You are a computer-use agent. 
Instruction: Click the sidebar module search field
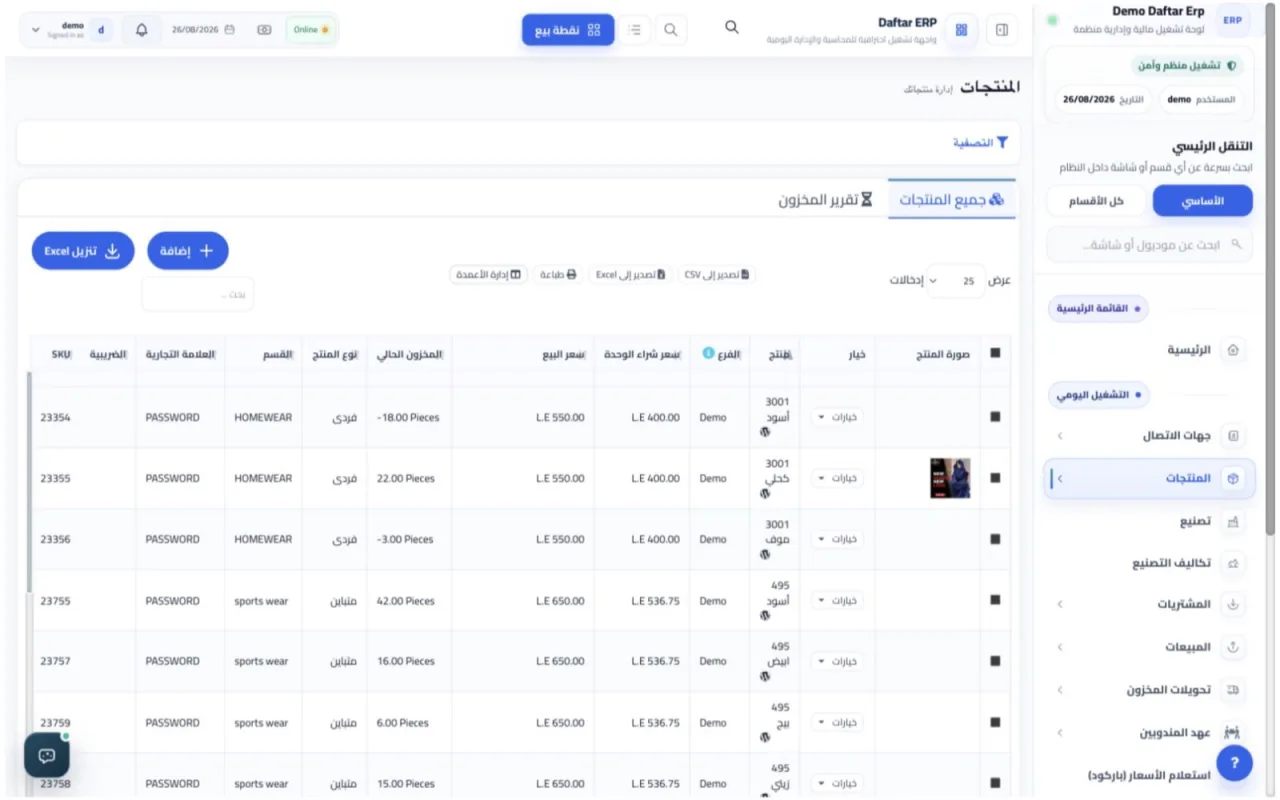pyautogui.click(x=1149, y=245)
